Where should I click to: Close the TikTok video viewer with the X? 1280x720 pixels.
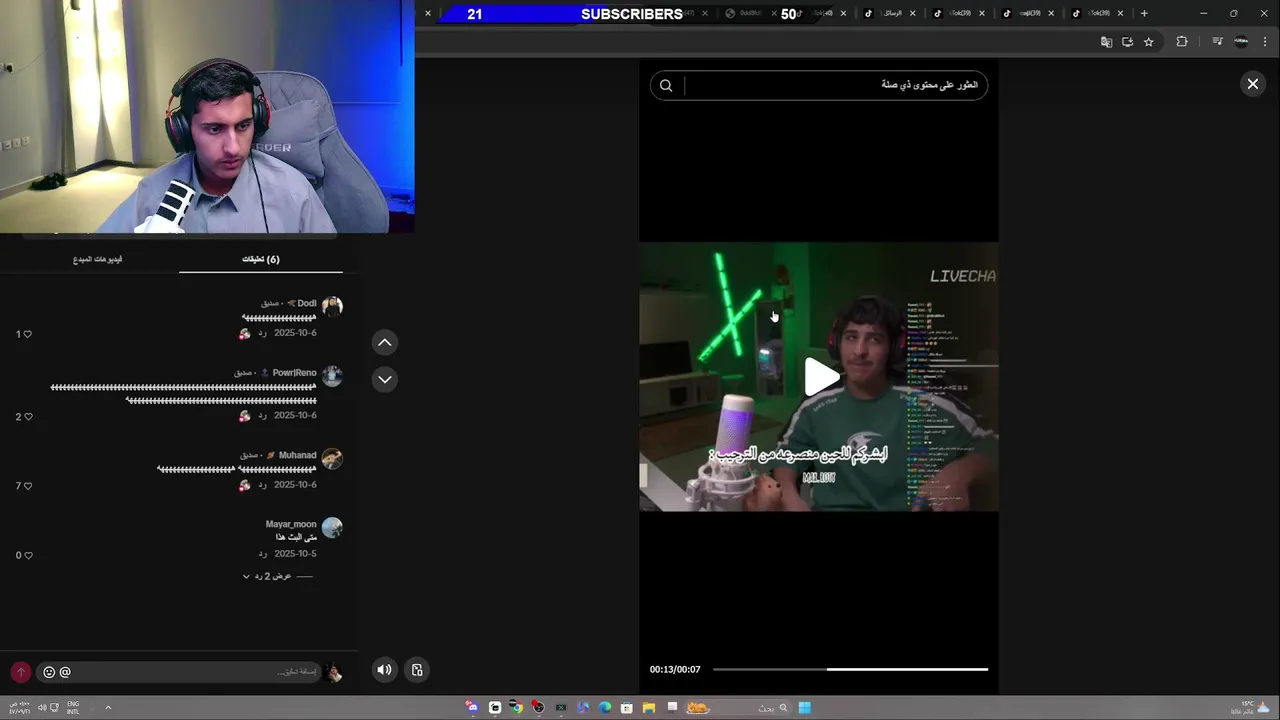(1252, 85)
